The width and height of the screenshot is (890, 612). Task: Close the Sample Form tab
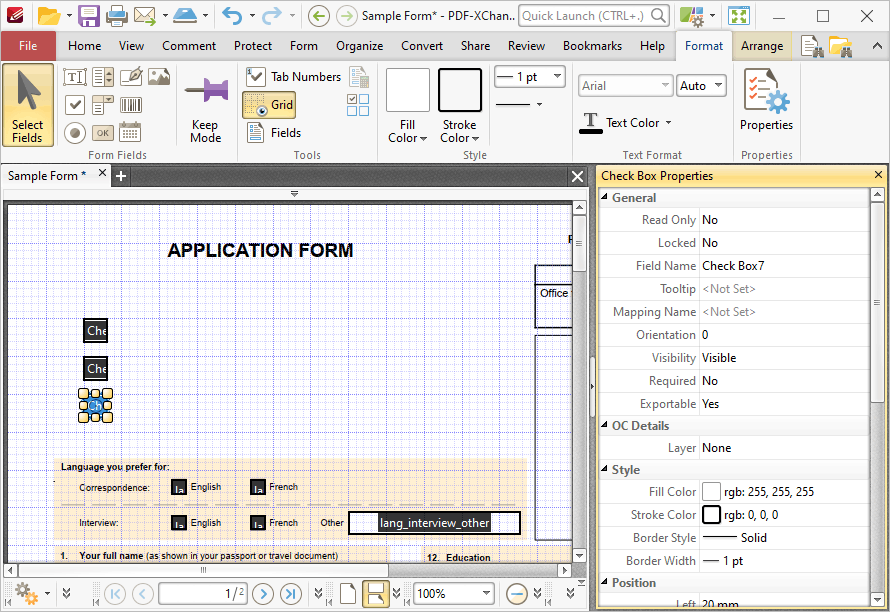pos(102,173)
